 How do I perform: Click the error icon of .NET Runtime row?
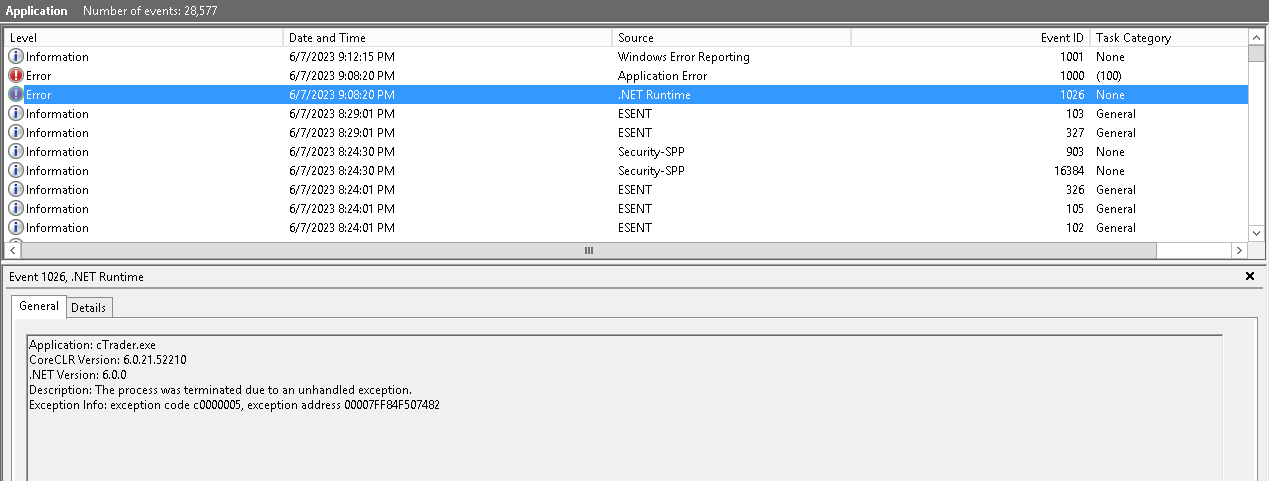(x=16, y=95)
